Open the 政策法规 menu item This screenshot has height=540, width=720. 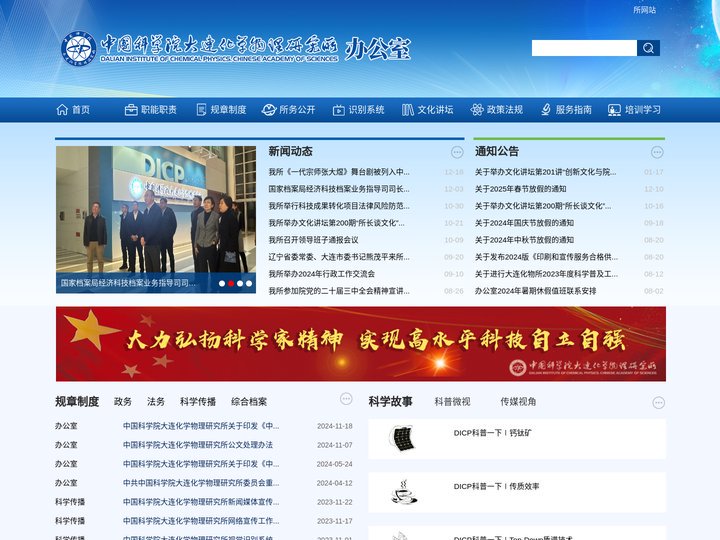[x=505, y=110]
